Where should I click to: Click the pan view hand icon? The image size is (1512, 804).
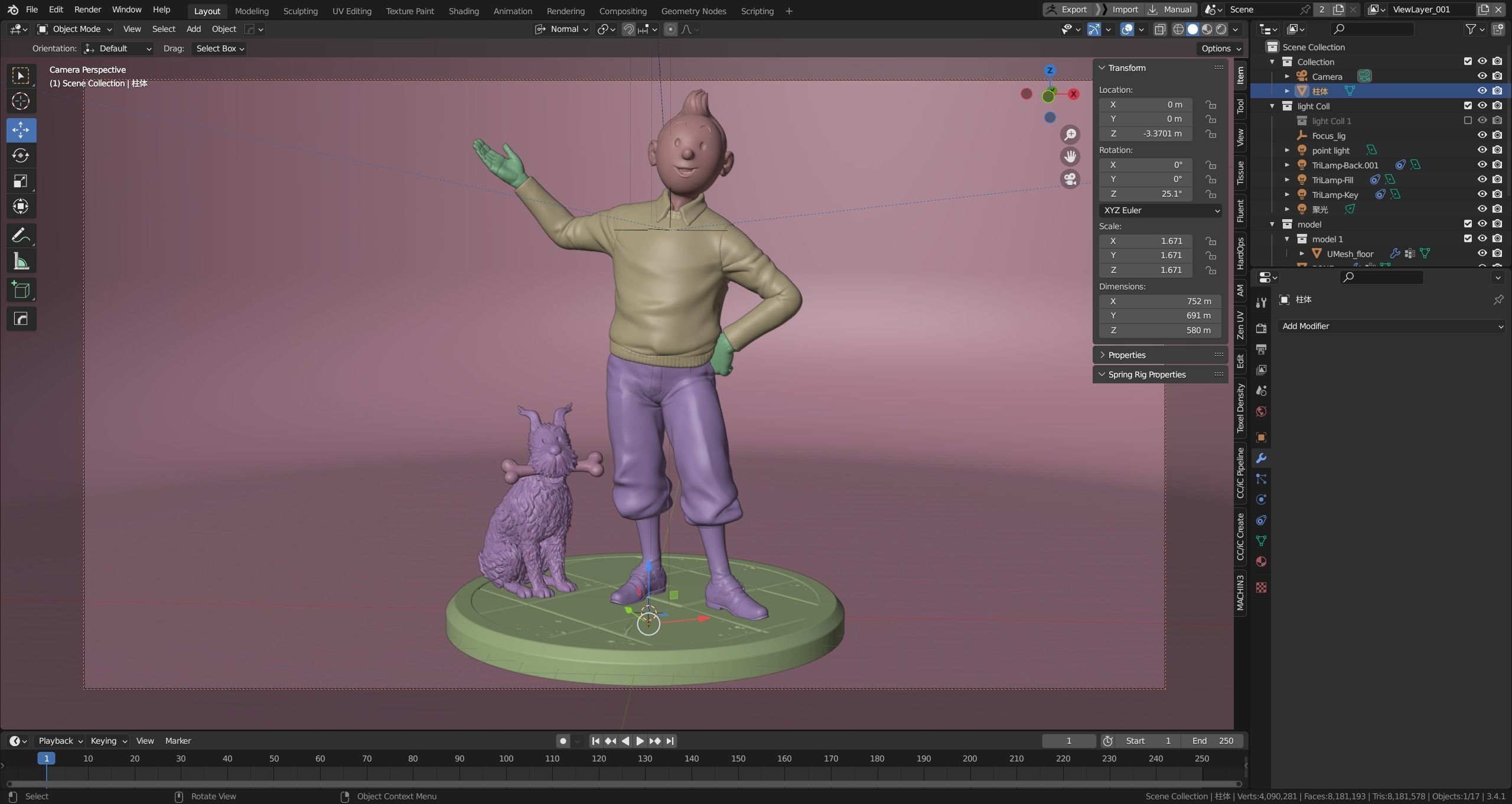1070,157
